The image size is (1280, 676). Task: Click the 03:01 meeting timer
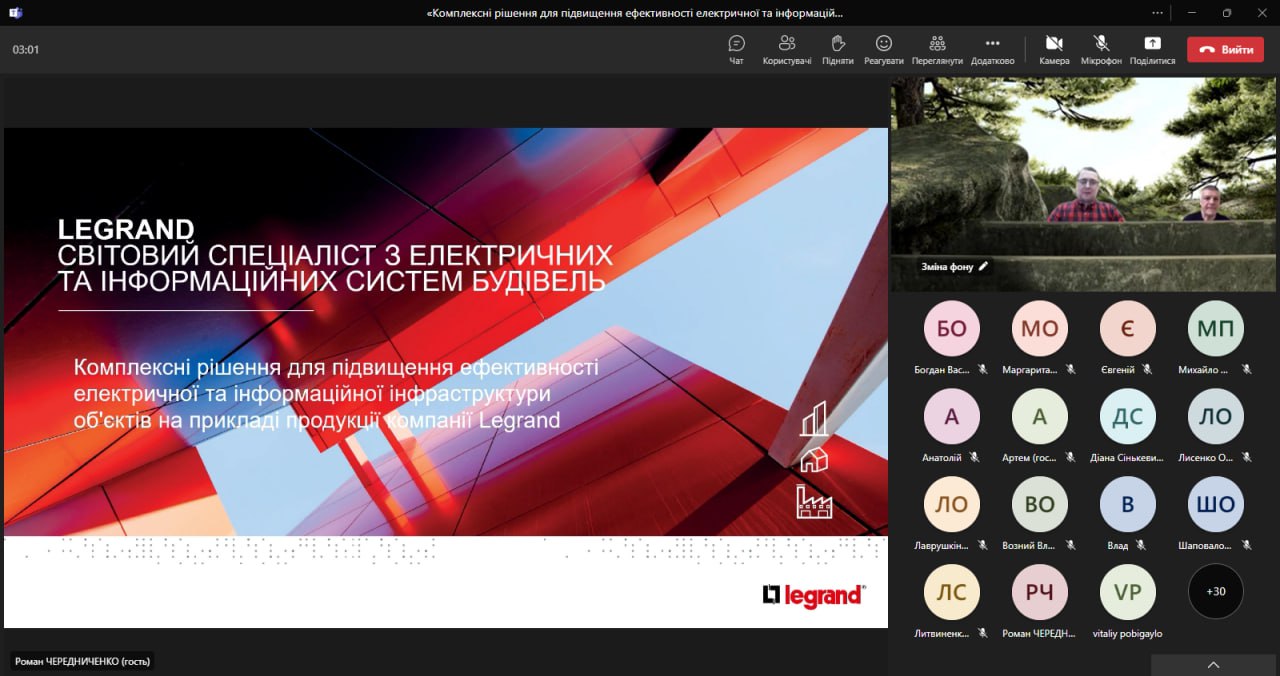(x=26, y=49)
